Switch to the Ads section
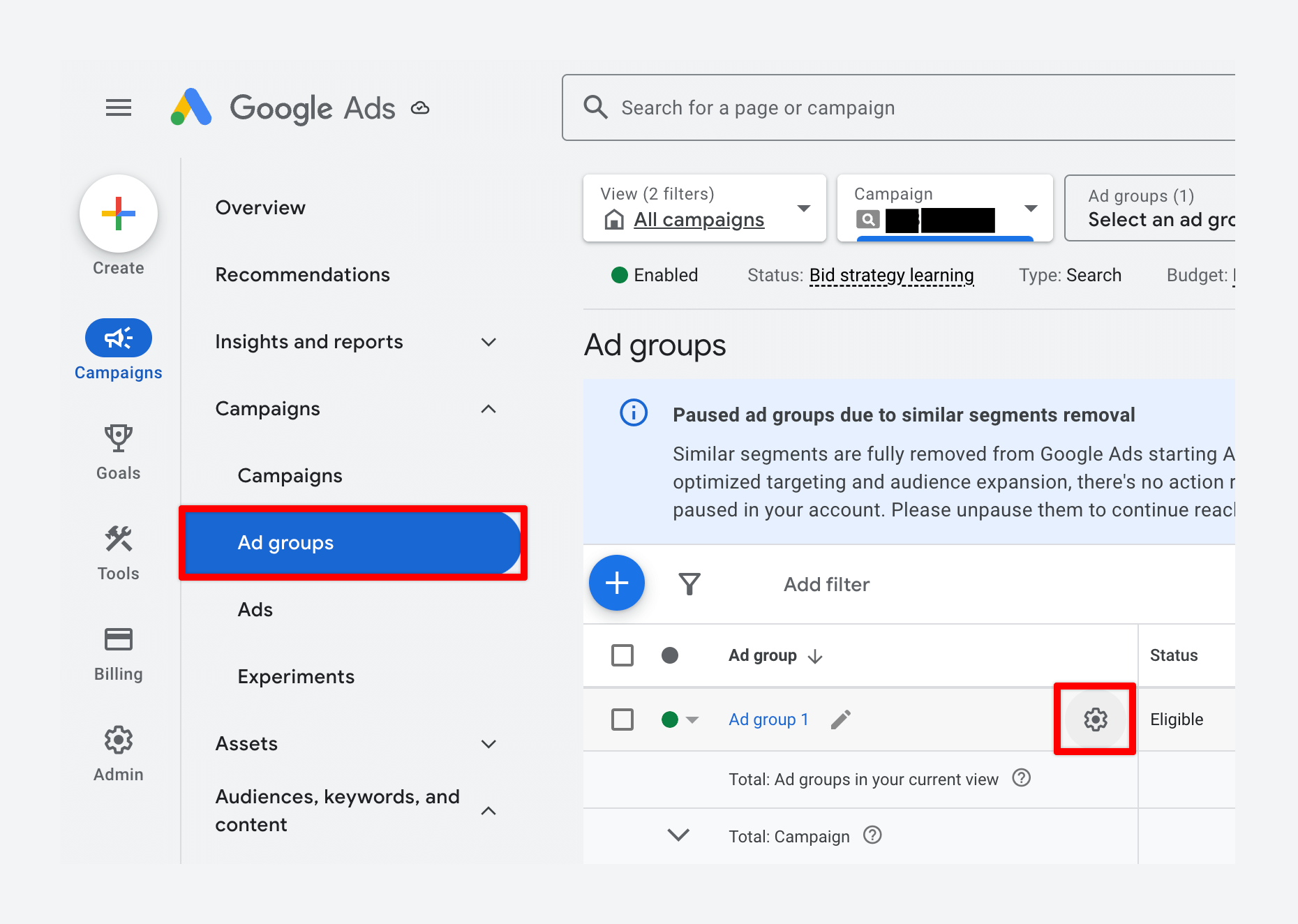The width and height of the screenshot is (1298, 924). coord(255,609)
